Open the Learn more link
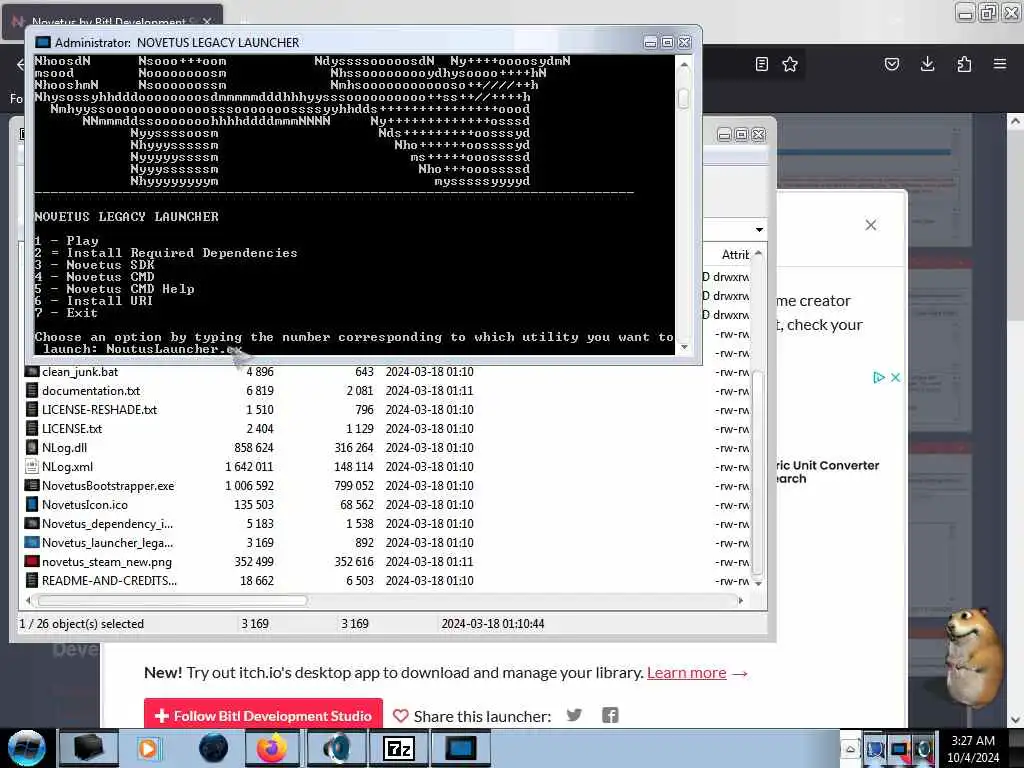The image size is (1024, 768). click(x=686, y=673)
